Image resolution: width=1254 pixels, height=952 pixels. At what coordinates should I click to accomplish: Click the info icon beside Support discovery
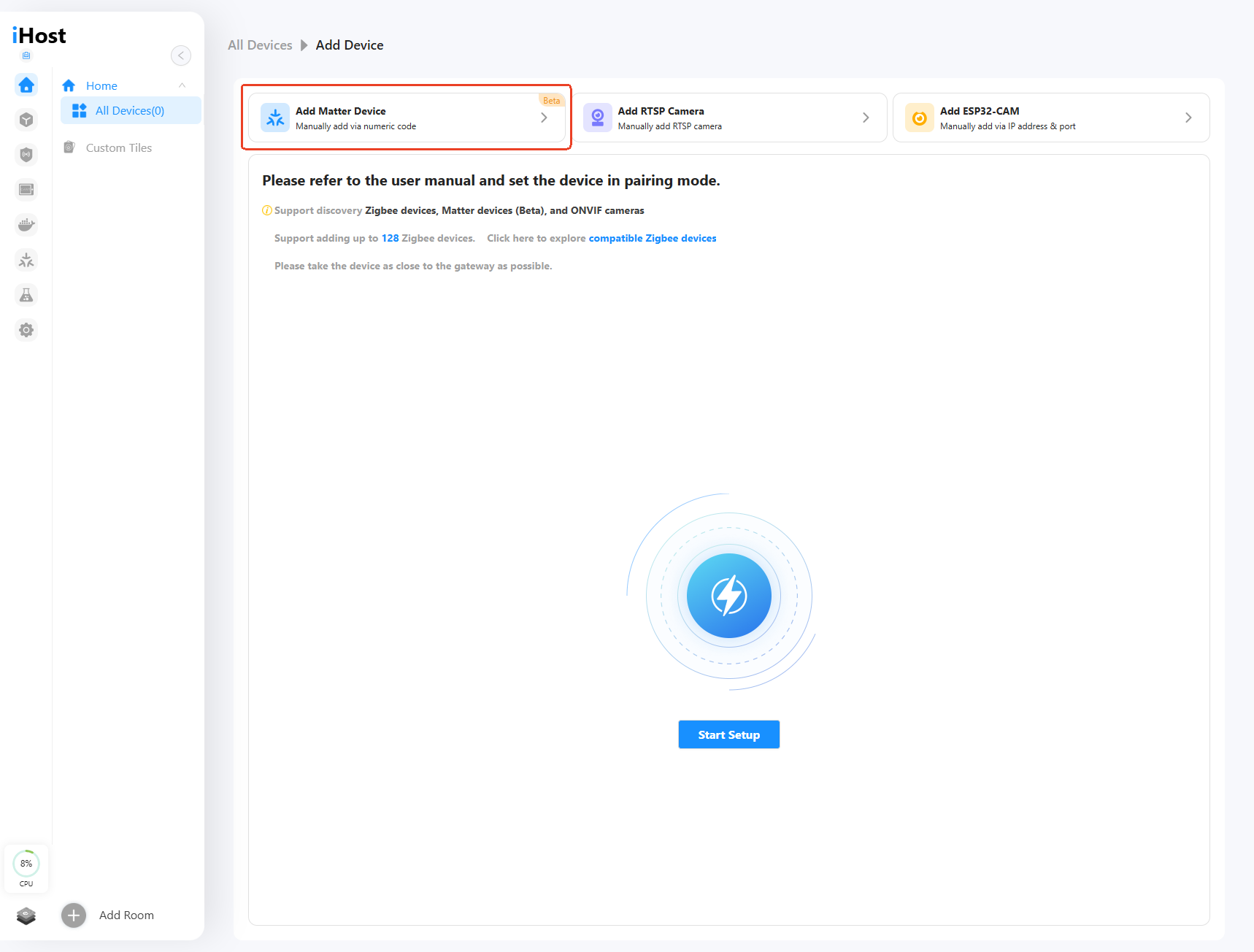pyautogui.click(x=267, y=211)
